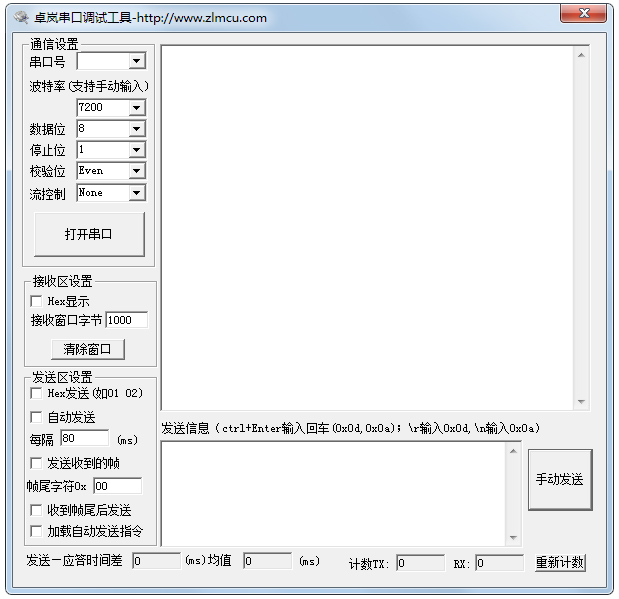Click send area scrollbar up arrow
The image size is (619, 599).
pos(513,451)
